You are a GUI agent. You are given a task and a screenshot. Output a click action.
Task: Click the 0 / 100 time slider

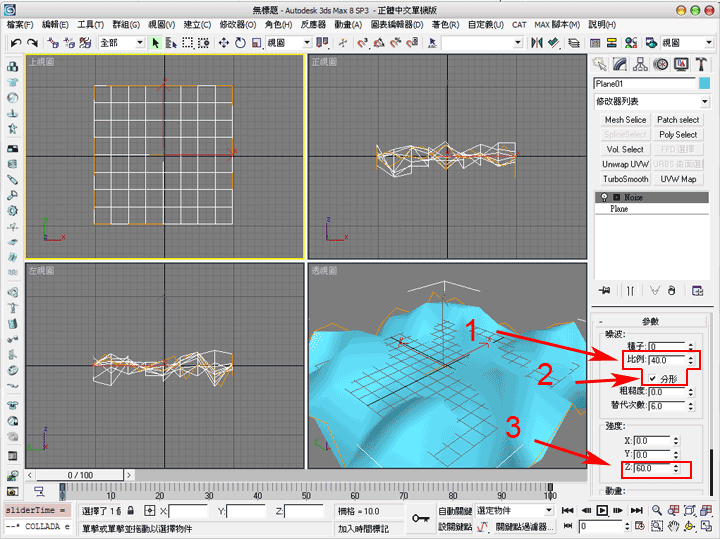(80, 475)
